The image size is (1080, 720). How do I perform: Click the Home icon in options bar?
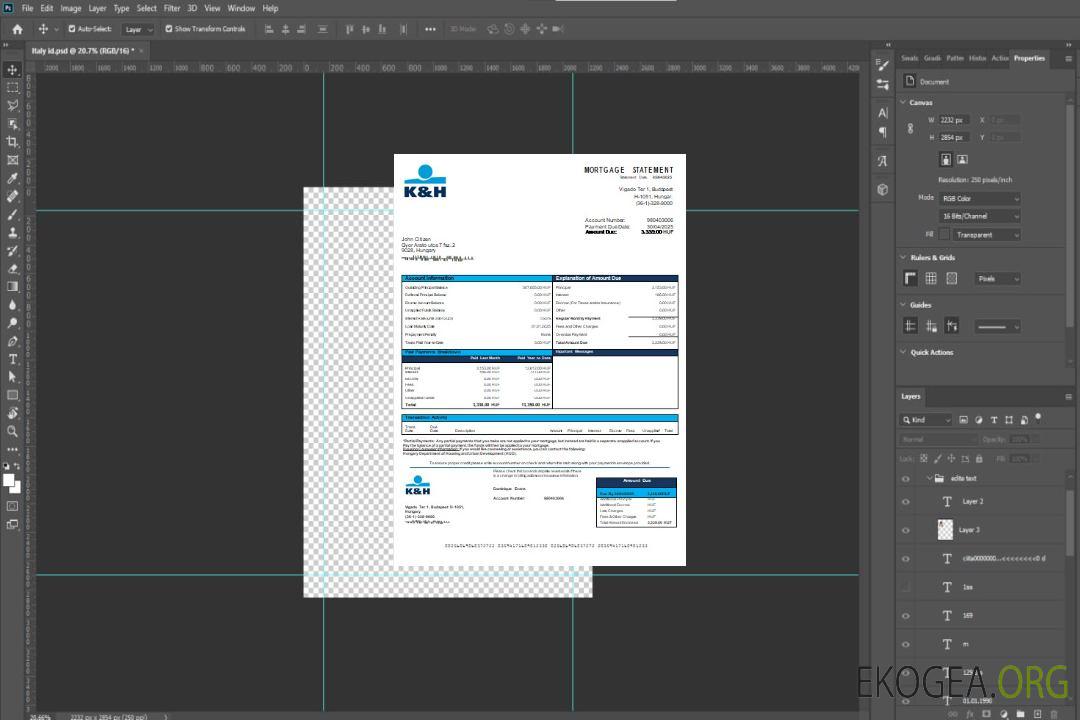pyautogui.click(x=17, y=29)
